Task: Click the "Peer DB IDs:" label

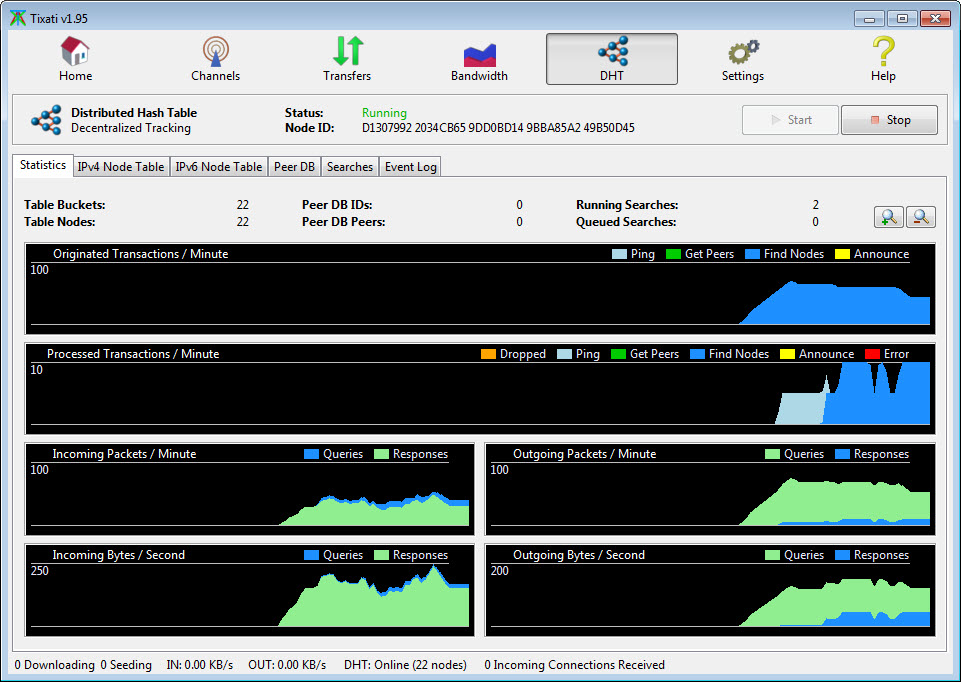Action: pos(337,205)
